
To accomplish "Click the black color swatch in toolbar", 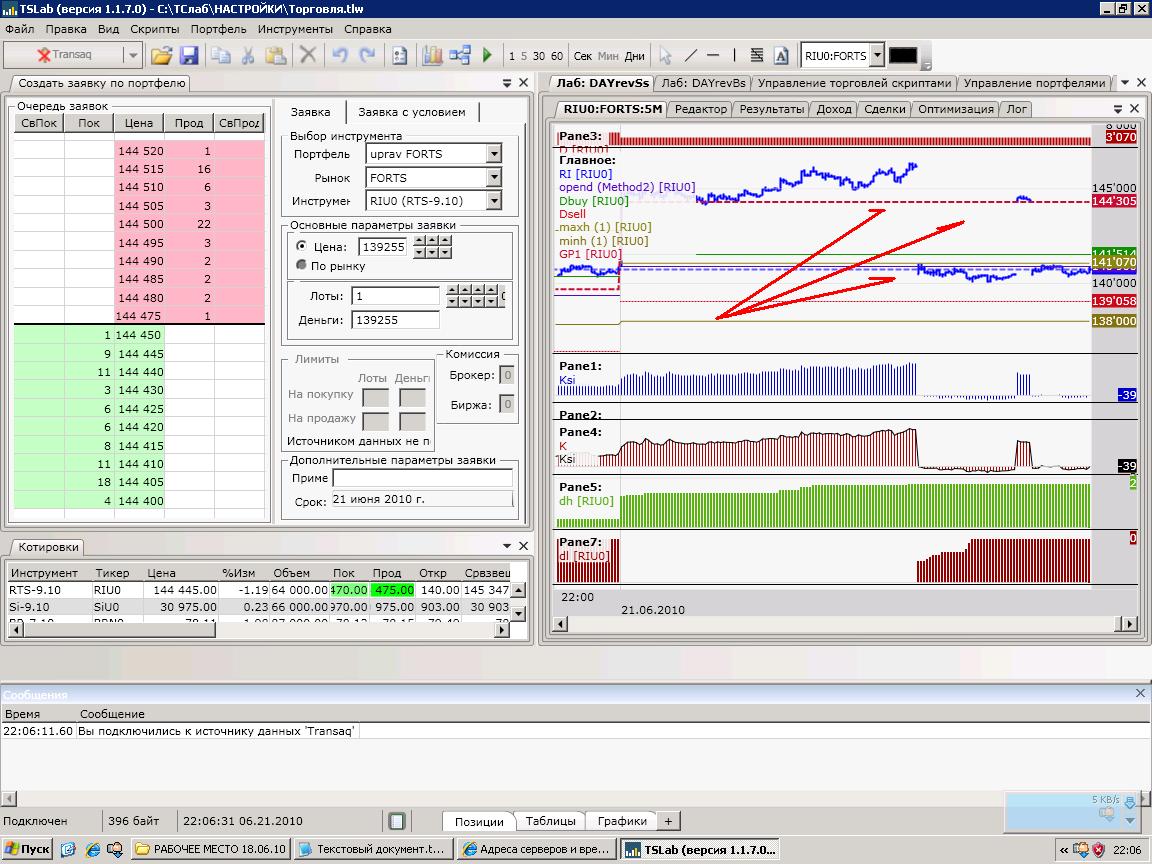I will point(903,56).
